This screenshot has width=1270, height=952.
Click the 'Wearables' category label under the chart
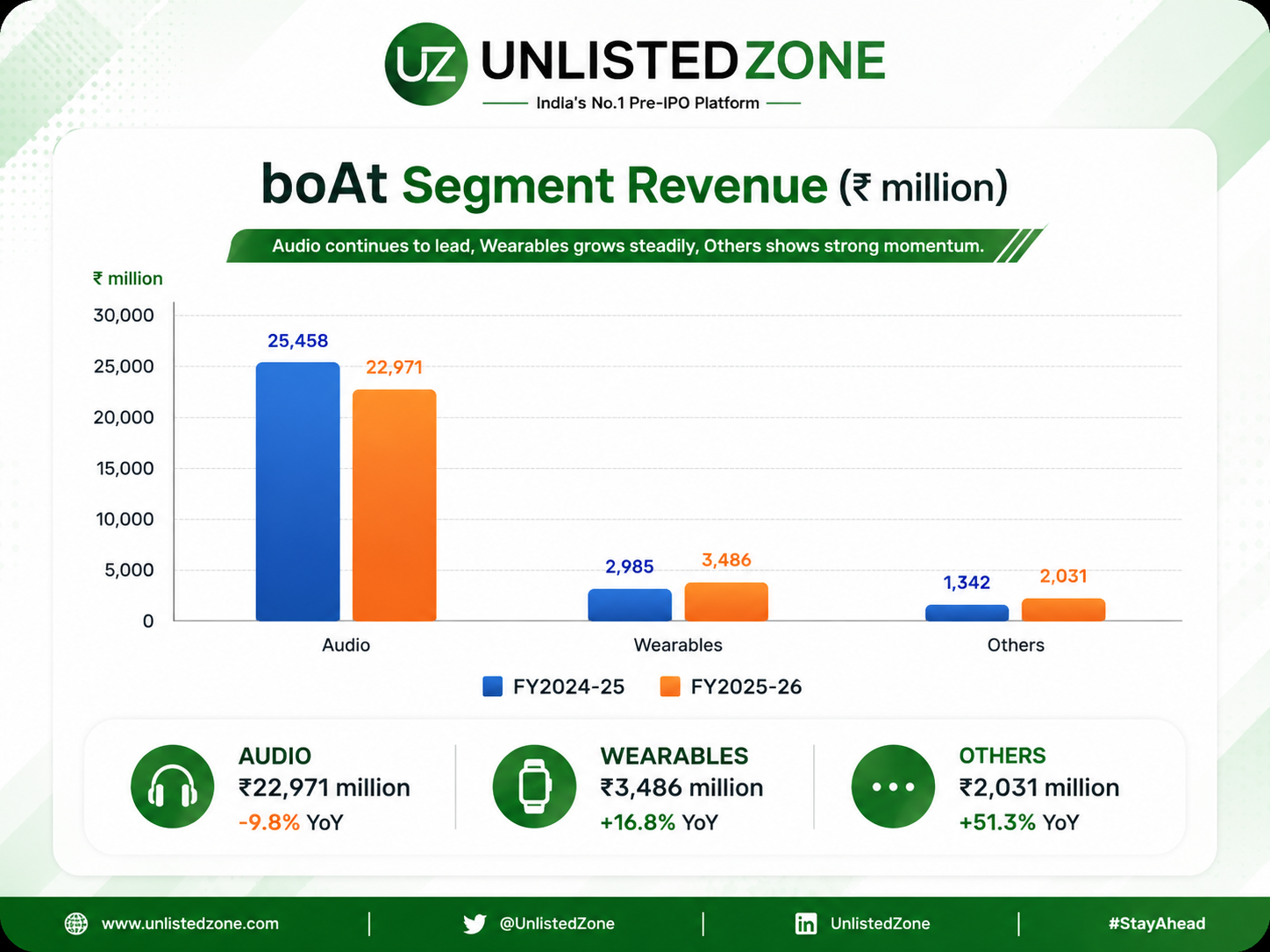tap(678, 645)
